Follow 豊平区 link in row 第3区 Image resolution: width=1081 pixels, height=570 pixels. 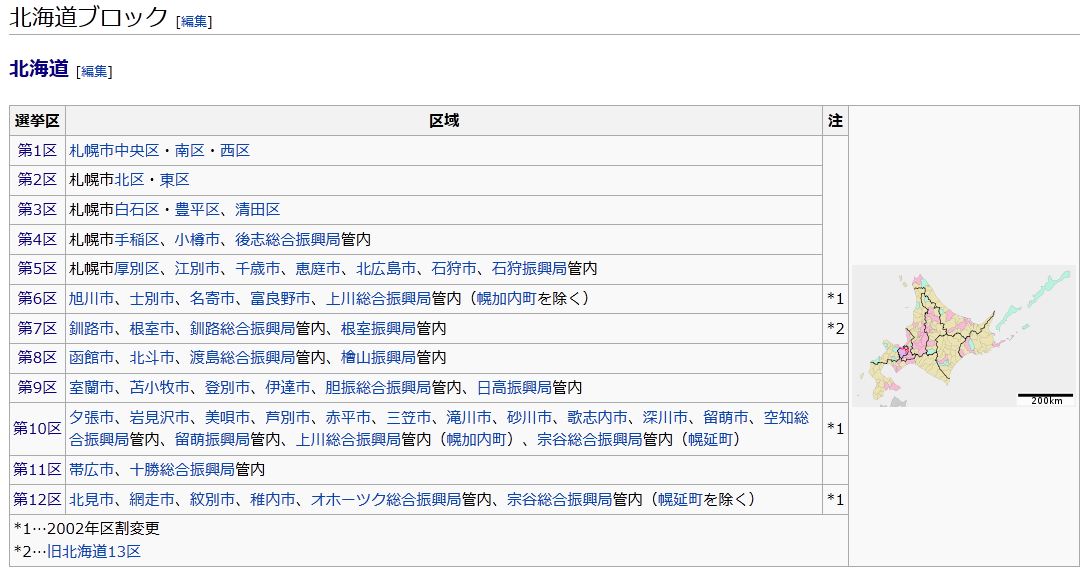pyautogui.click(x=197, y=209)
